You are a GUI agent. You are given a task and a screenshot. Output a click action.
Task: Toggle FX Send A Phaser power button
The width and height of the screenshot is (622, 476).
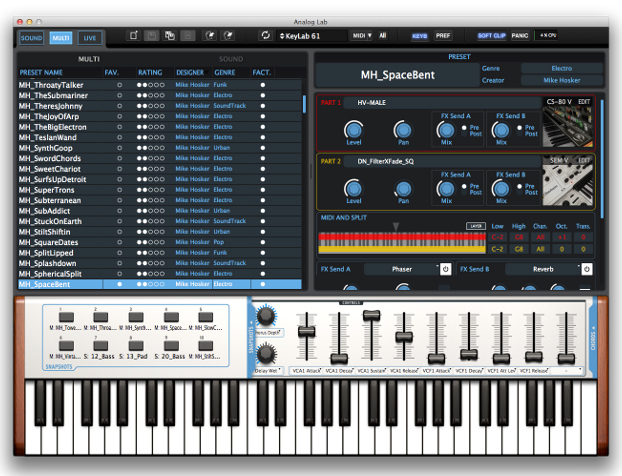point(446,269)
